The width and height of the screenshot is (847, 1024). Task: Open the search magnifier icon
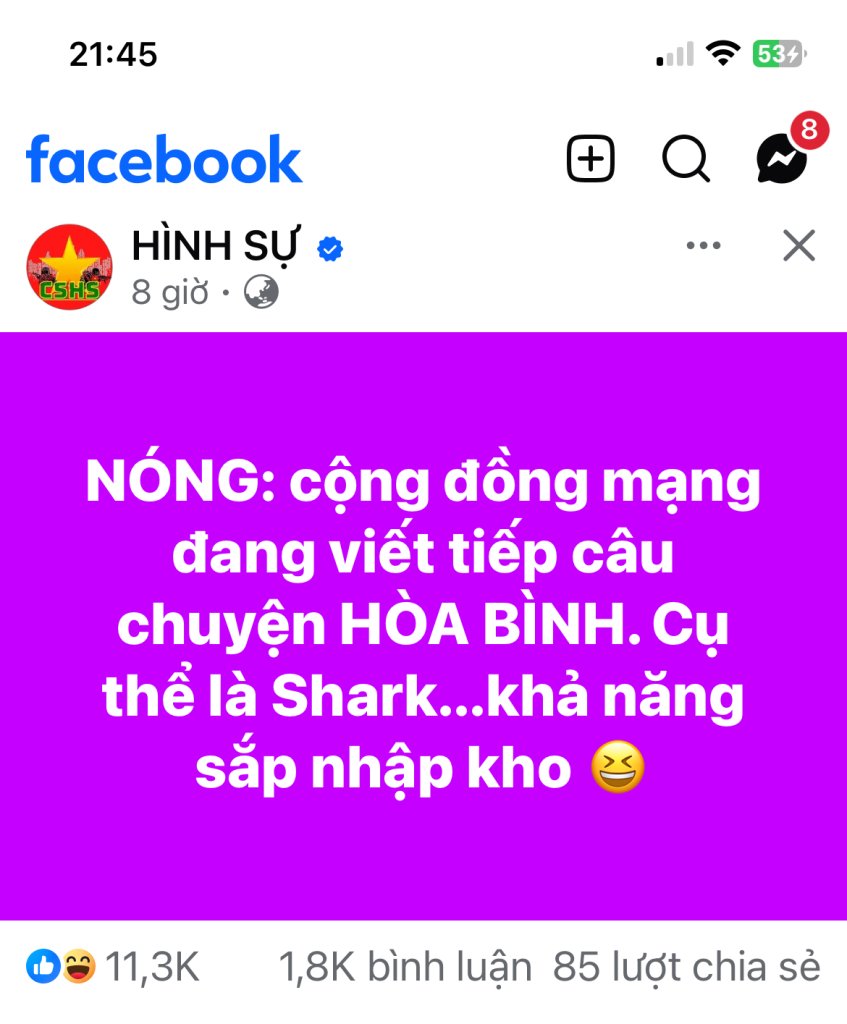click(686, 158)
